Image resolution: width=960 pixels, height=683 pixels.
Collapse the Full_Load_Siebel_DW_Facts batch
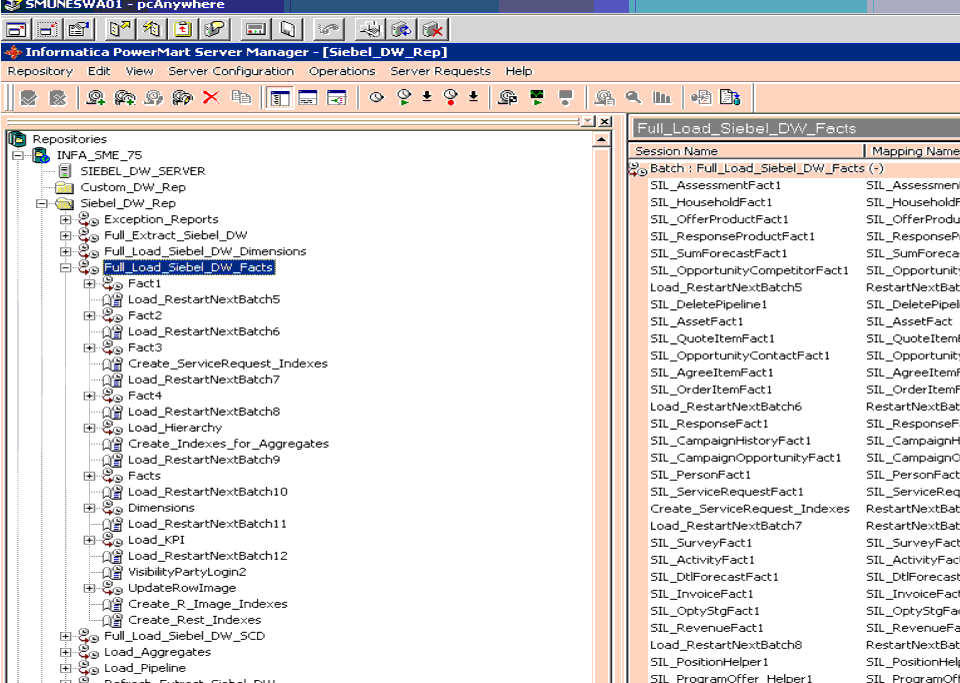click(65, 267)
